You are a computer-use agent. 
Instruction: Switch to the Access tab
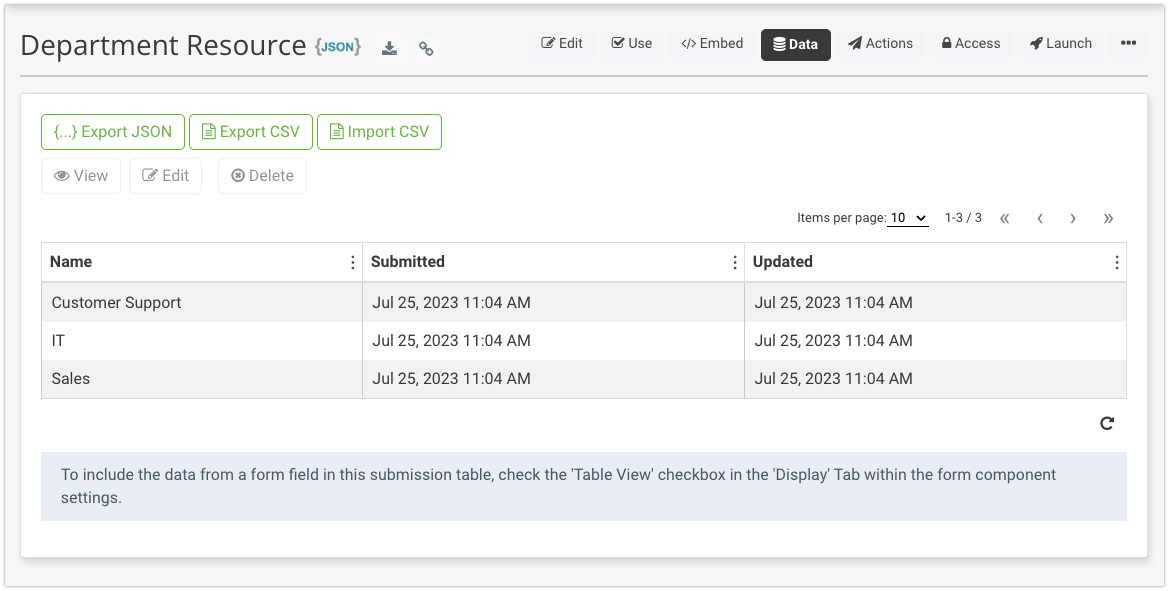point(970,43)
